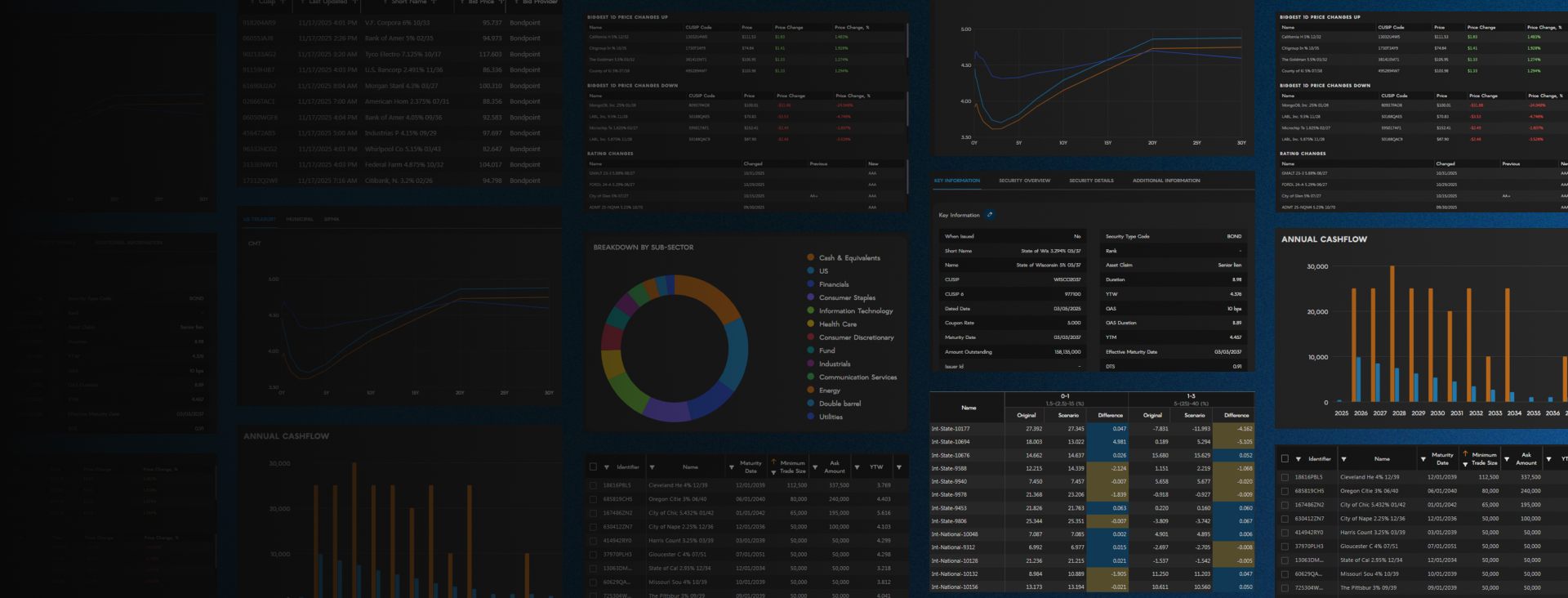Check Harris Count row checkbox in brighter table

(1285, 533)
